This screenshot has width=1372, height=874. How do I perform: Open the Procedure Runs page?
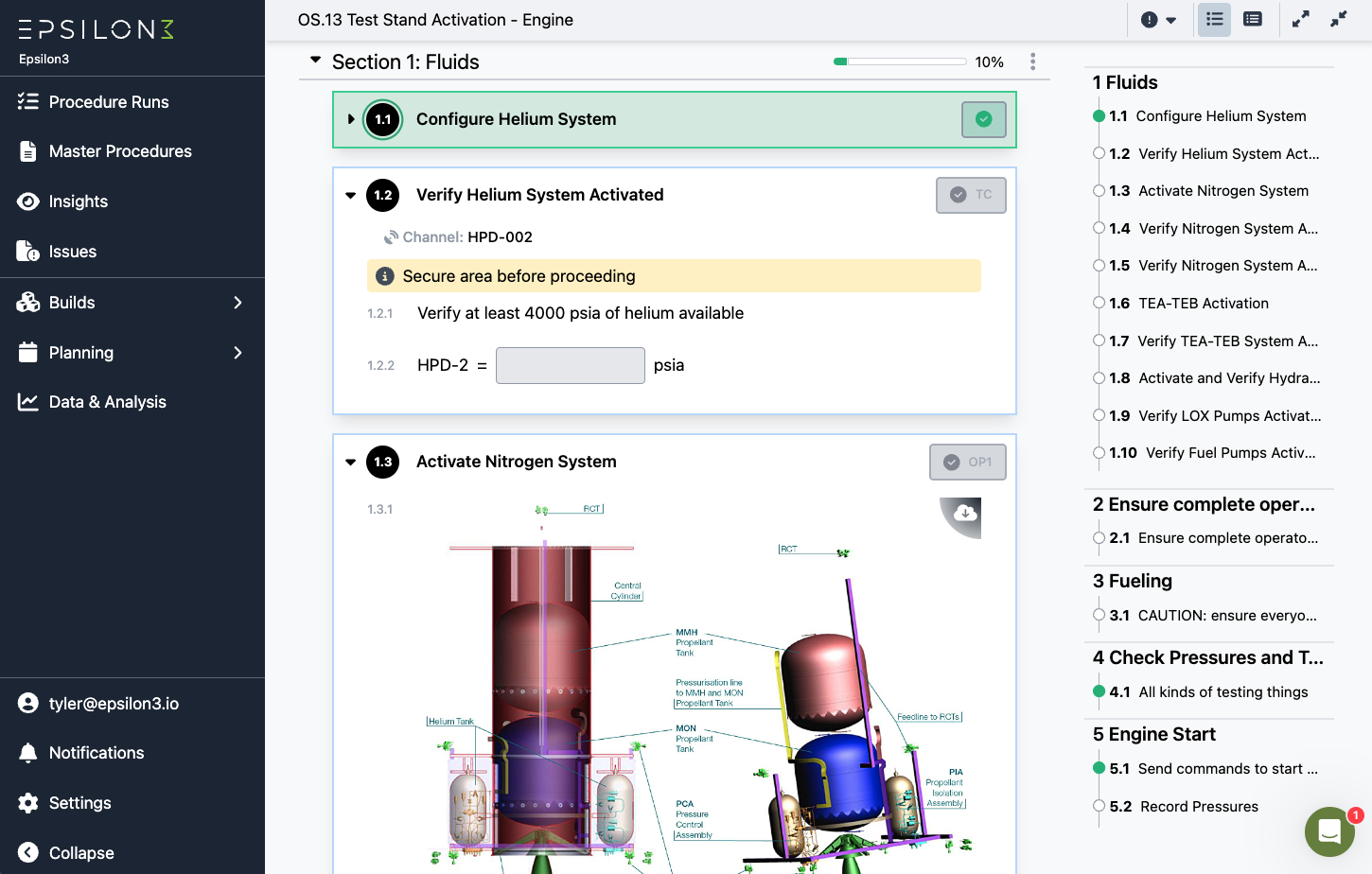coord(109,101)
